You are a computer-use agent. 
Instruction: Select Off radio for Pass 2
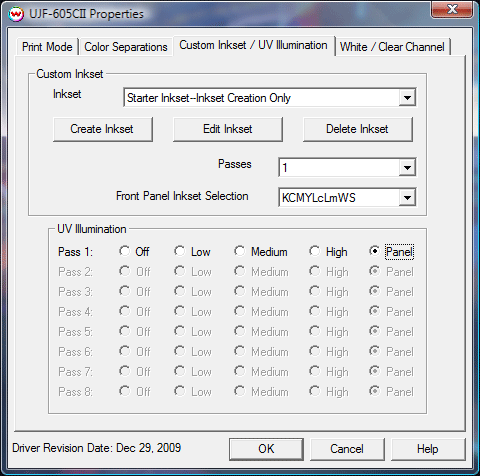coord(125,271)
